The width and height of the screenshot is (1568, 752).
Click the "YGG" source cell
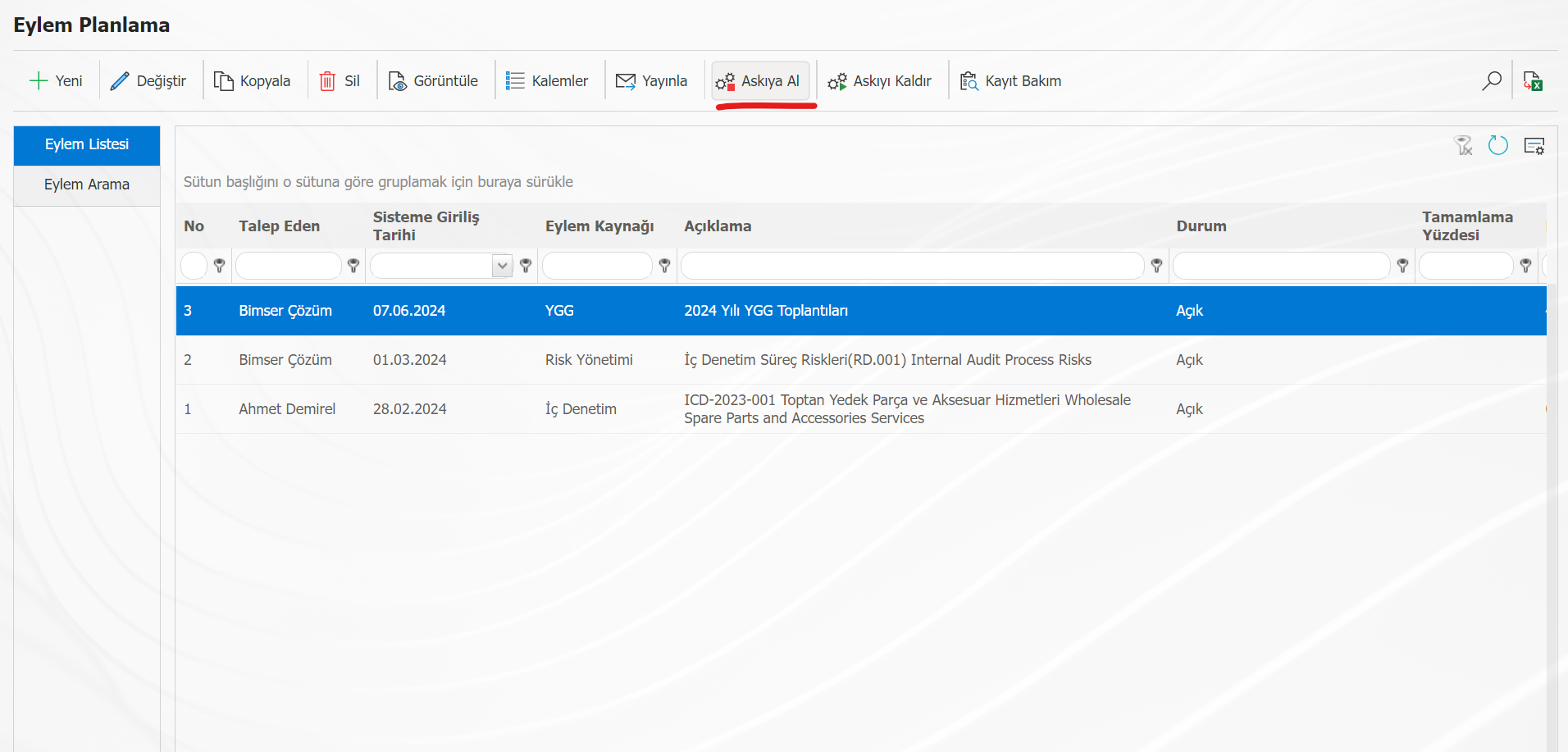(559, 311)
